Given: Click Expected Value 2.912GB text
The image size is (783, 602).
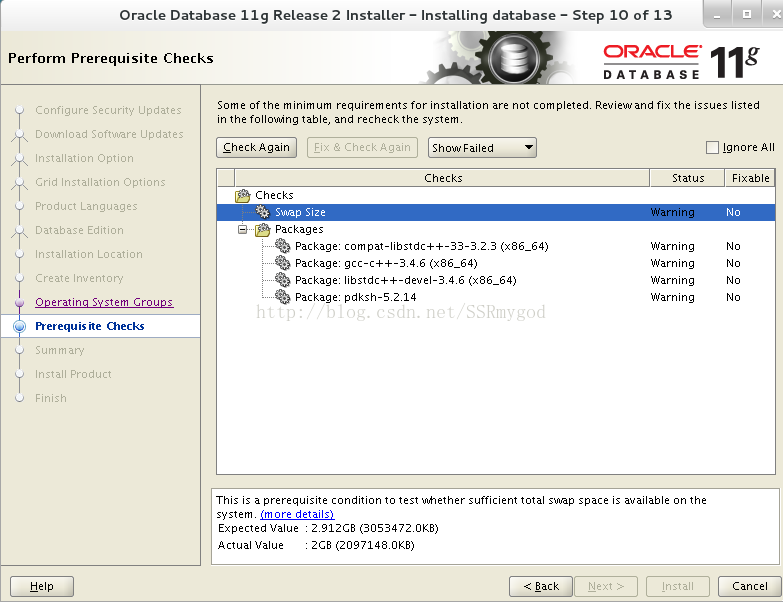Looking at the screenshot, I should pyautogui.click(x=375, y=528).
